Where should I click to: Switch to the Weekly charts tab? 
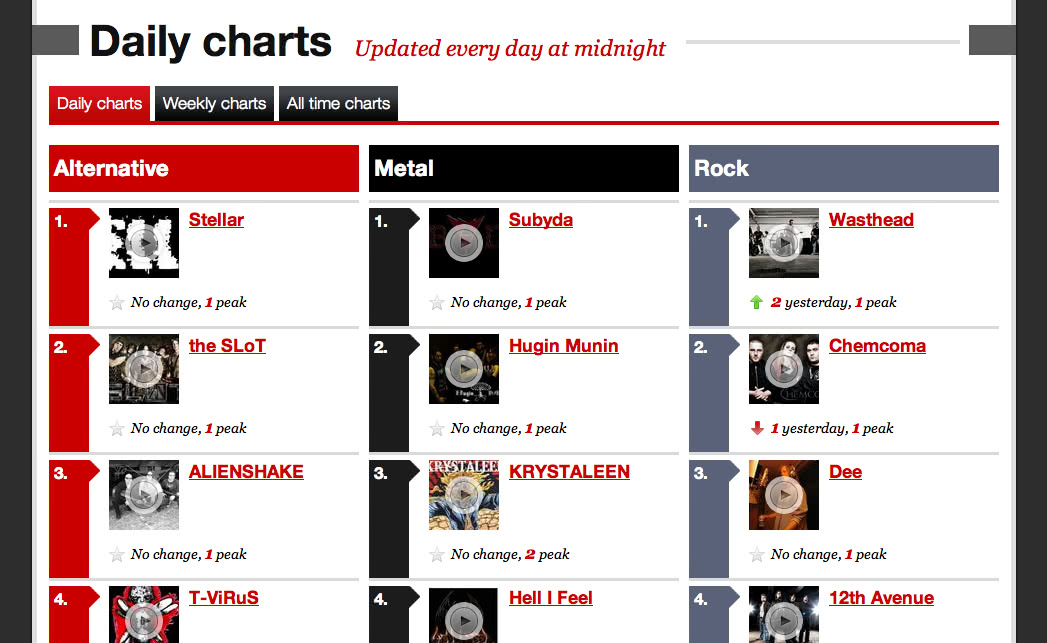click(x=214, y=103)
